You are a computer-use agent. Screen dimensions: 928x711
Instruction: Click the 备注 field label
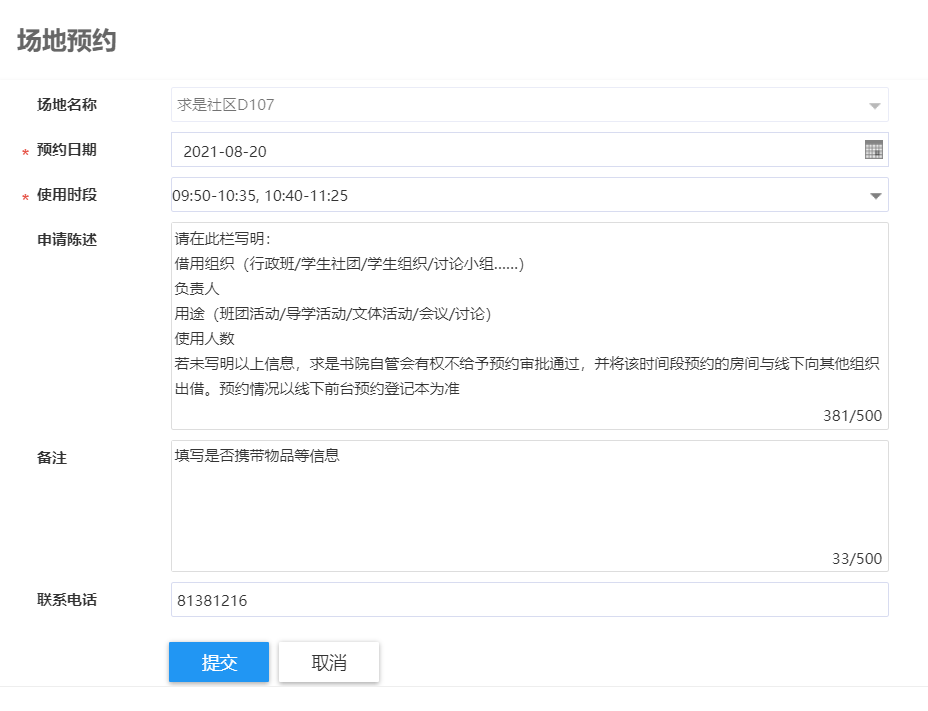coord(52,457)
